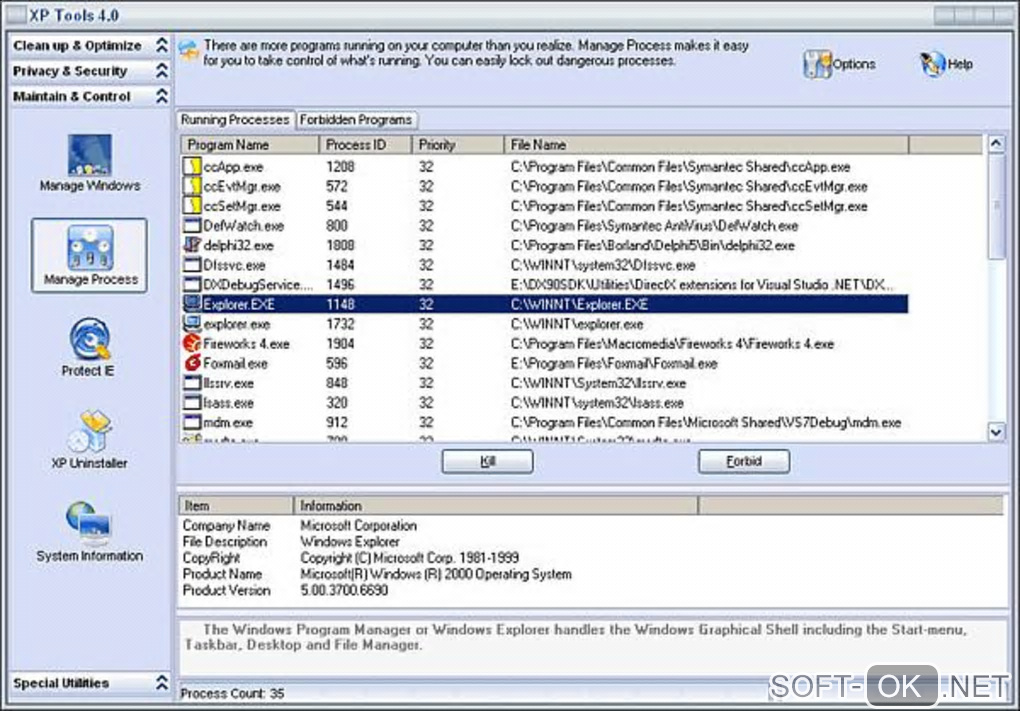This screenshot has height=711, width=1020.
Task: Sort by the File Name column header
Action: pos(706,144)
